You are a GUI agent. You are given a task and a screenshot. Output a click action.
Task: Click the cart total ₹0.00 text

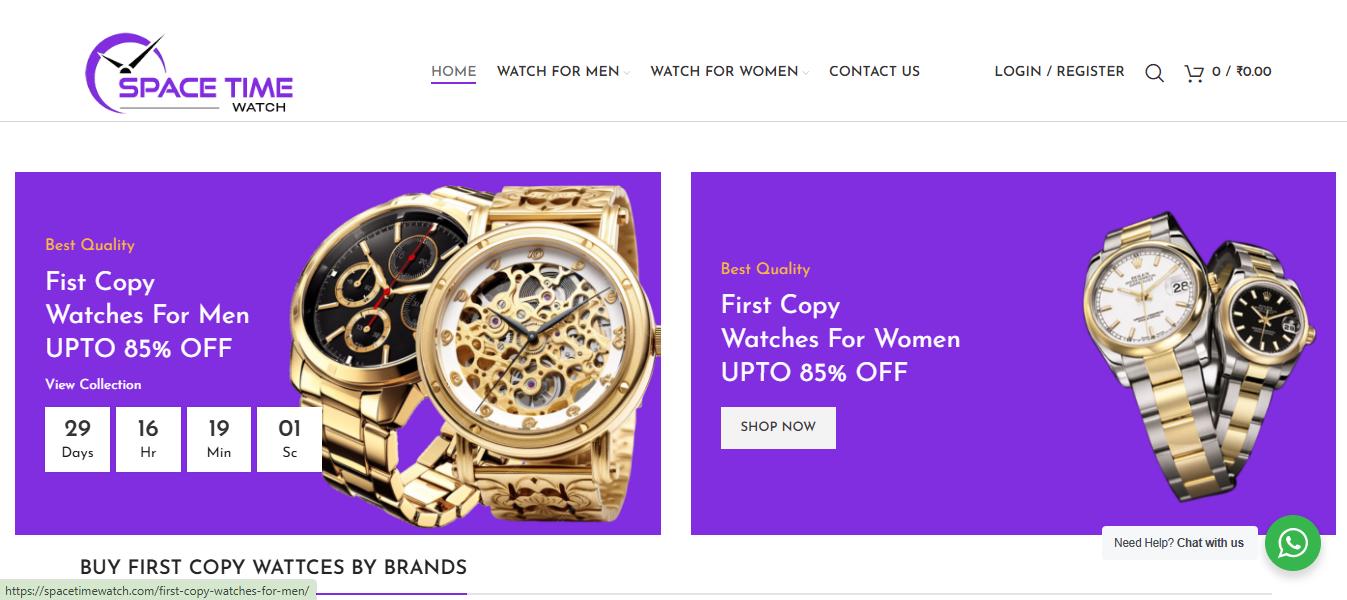point(1253,71)
